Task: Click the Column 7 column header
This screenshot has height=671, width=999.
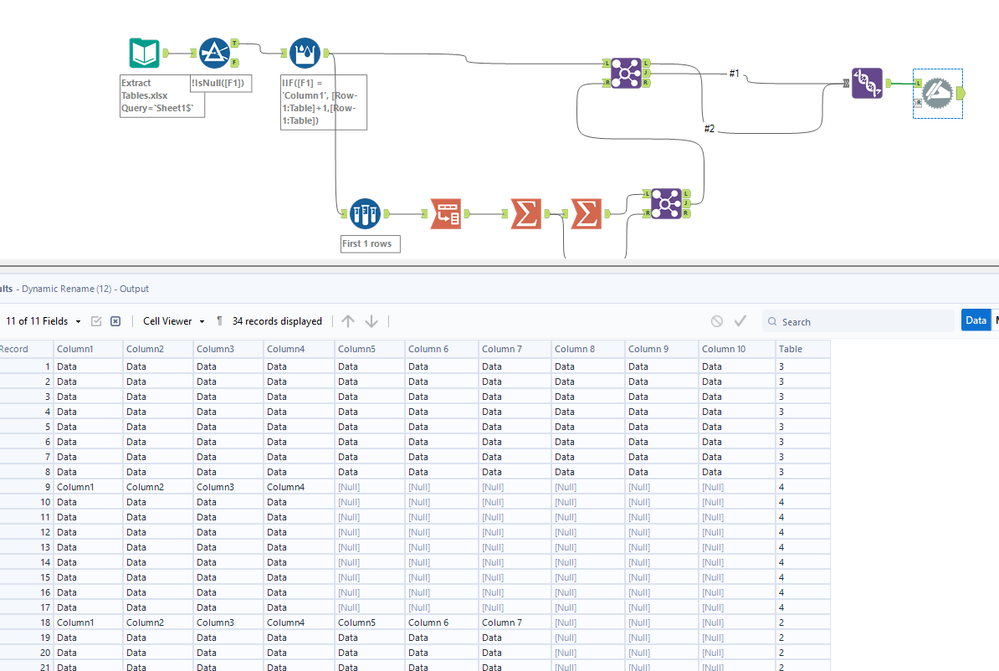Action: tap(515, 349)
